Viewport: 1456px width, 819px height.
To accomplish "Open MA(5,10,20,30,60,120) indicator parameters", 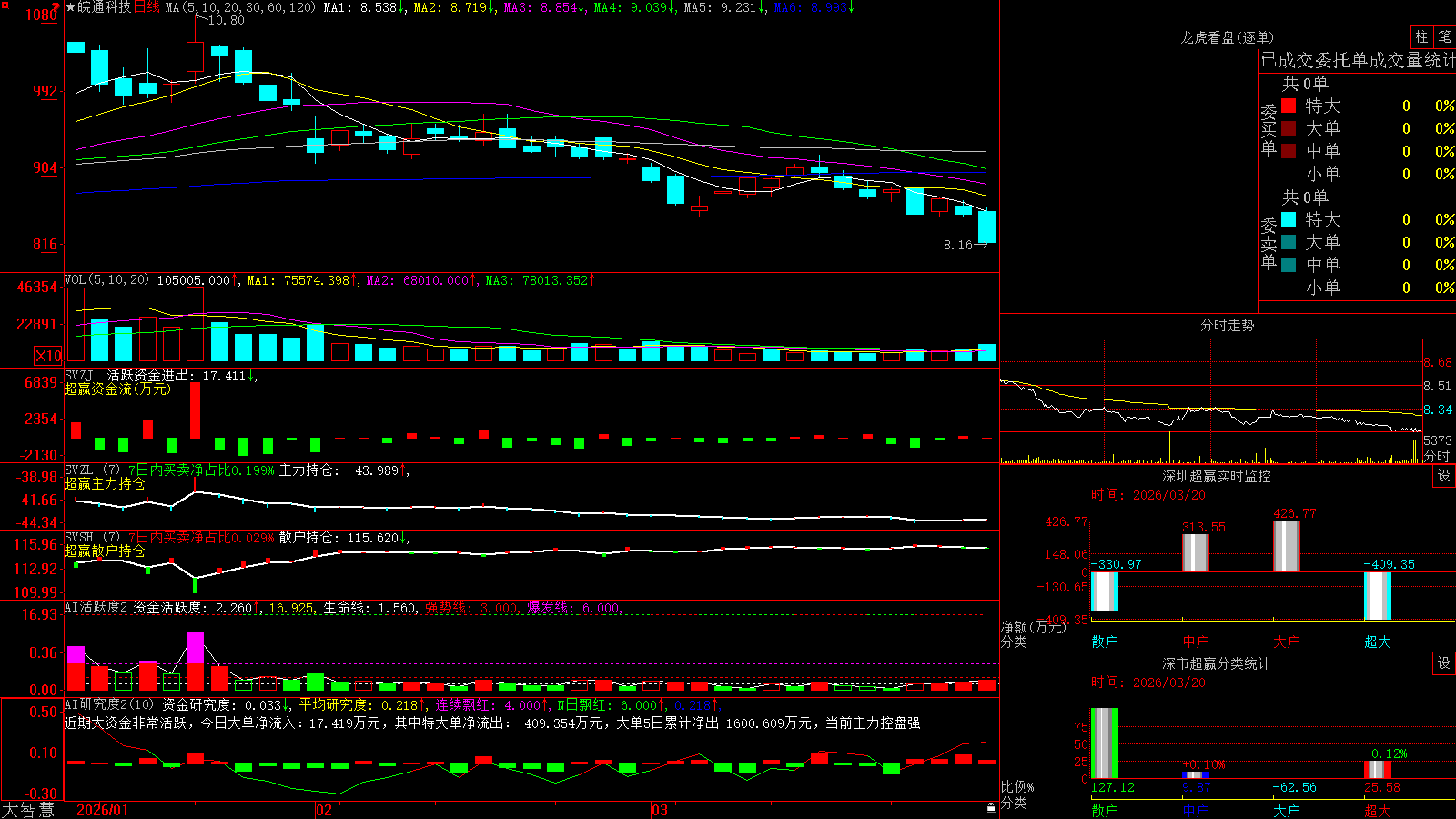I will click(x=240, y=7).
